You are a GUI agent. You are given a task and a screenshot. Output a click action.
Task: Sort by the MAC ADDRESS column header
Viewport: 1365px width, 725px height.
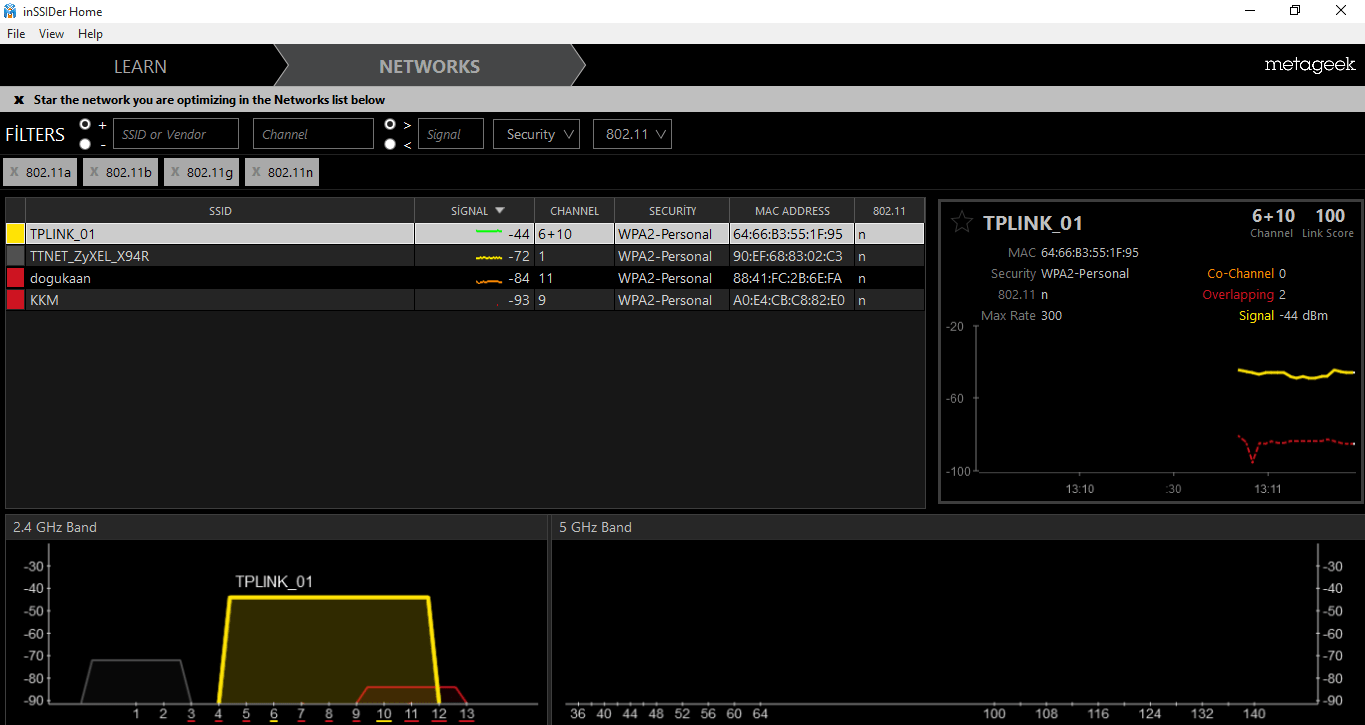click(x=792, y=211)
